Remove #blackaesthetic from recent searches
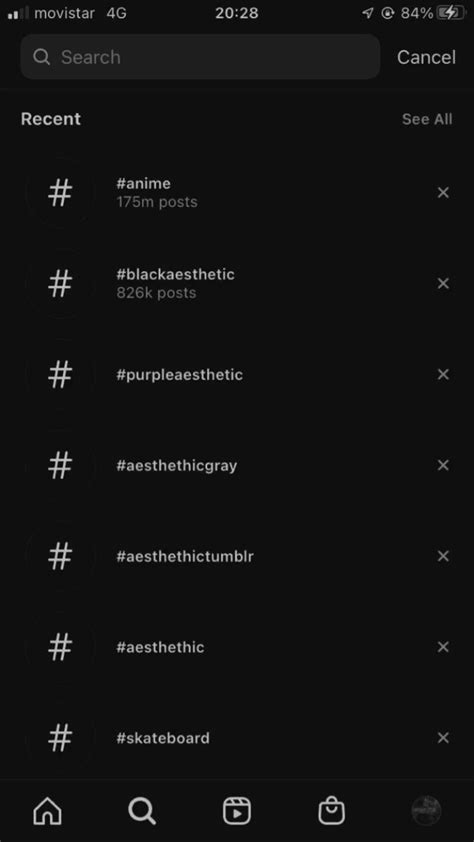Image resolution: width=474 pixels, height=842 pixels. coord(443,283)
